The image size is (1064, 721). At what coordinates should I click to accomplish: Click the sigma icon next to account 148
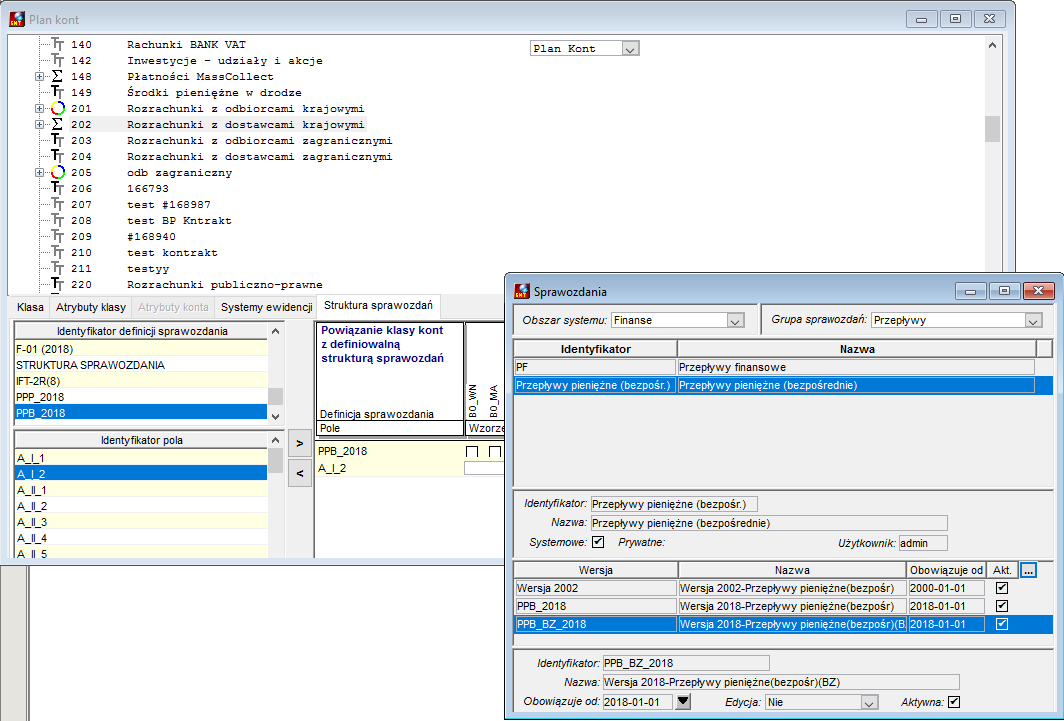(x=58, y=77)
